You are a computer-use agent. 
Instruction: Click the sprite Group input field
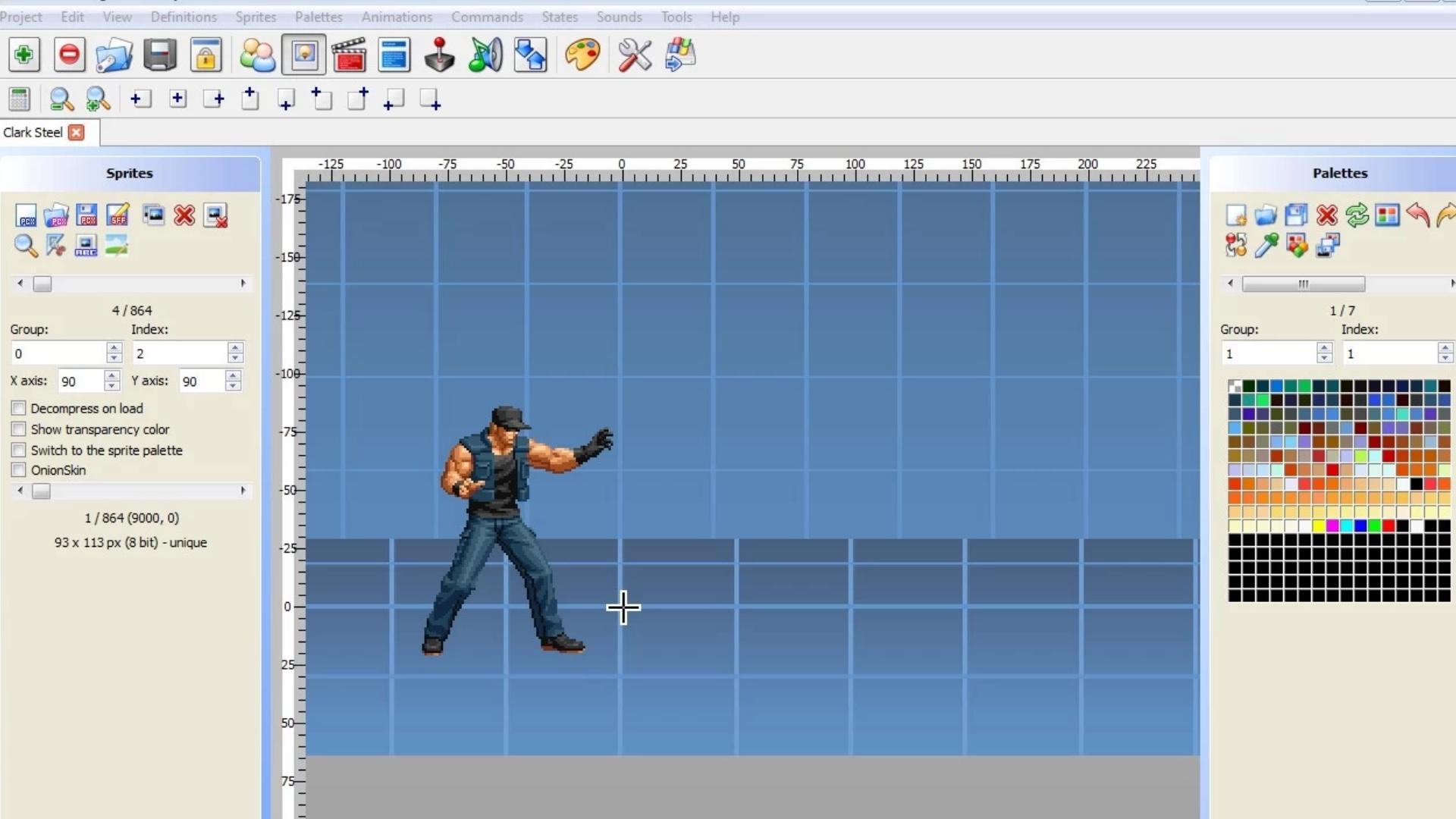[58, 353]
